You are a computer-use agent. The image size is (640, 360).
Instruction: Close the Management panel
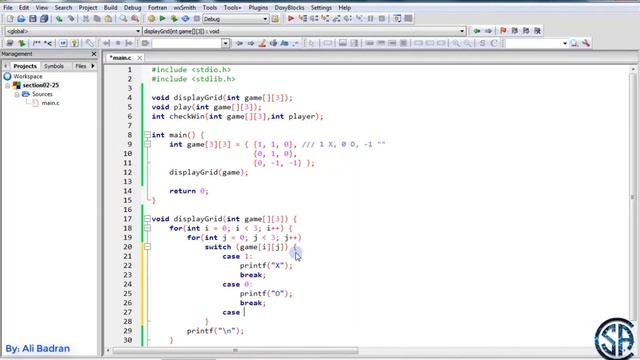tap(94, 54)
